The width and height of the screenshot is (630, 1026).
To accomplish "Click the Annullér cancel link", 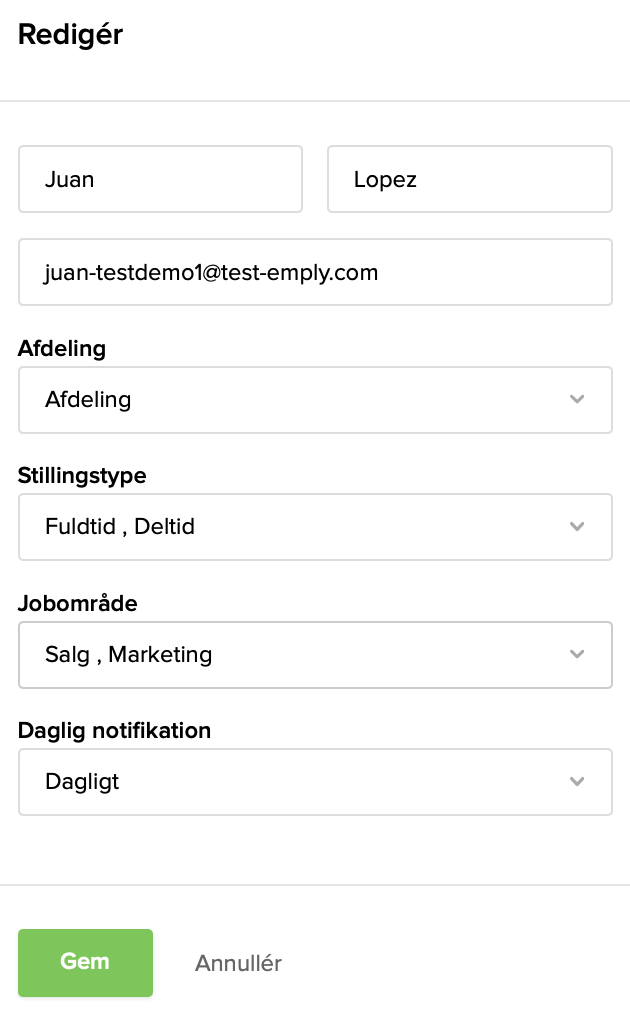I will coord(238,963).
